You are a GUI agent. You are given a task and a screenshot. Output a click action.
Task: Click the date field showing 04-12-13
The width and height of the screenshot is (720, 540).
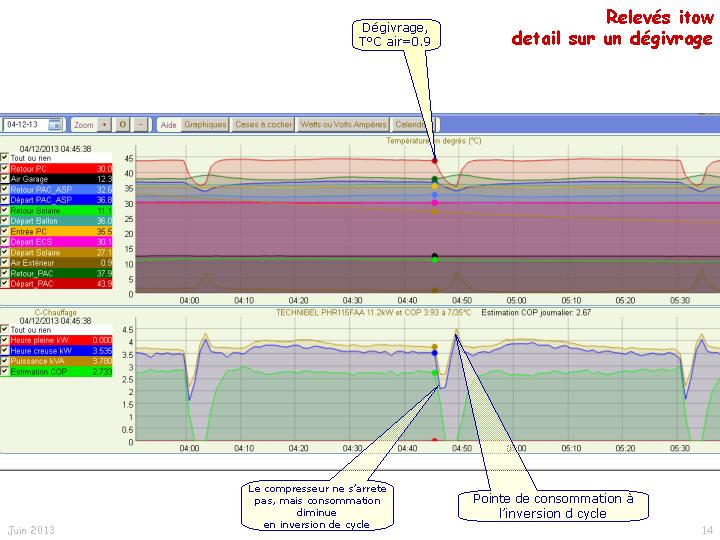(x=24, y=125)
